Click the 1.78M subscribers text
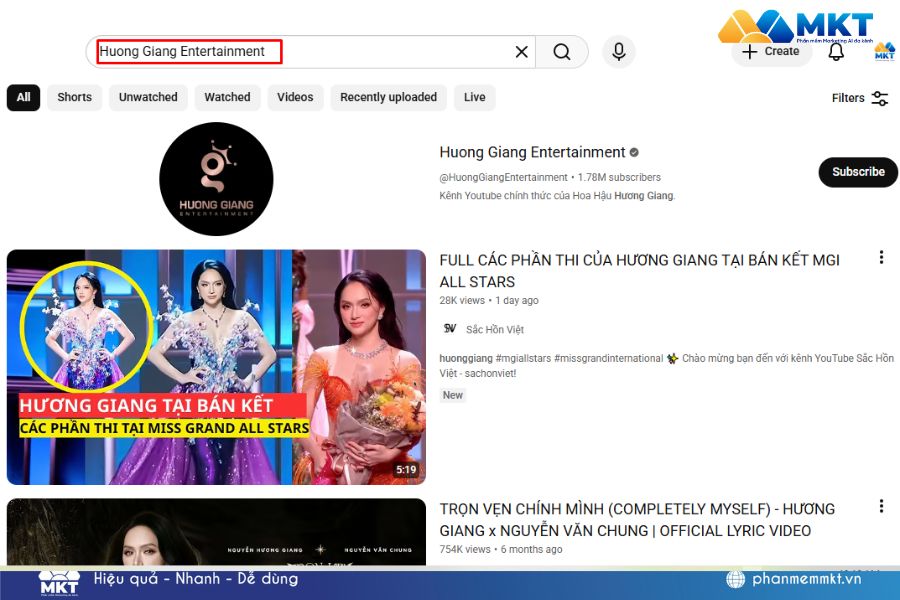The image size is (900, 600). tap(619, 177)
